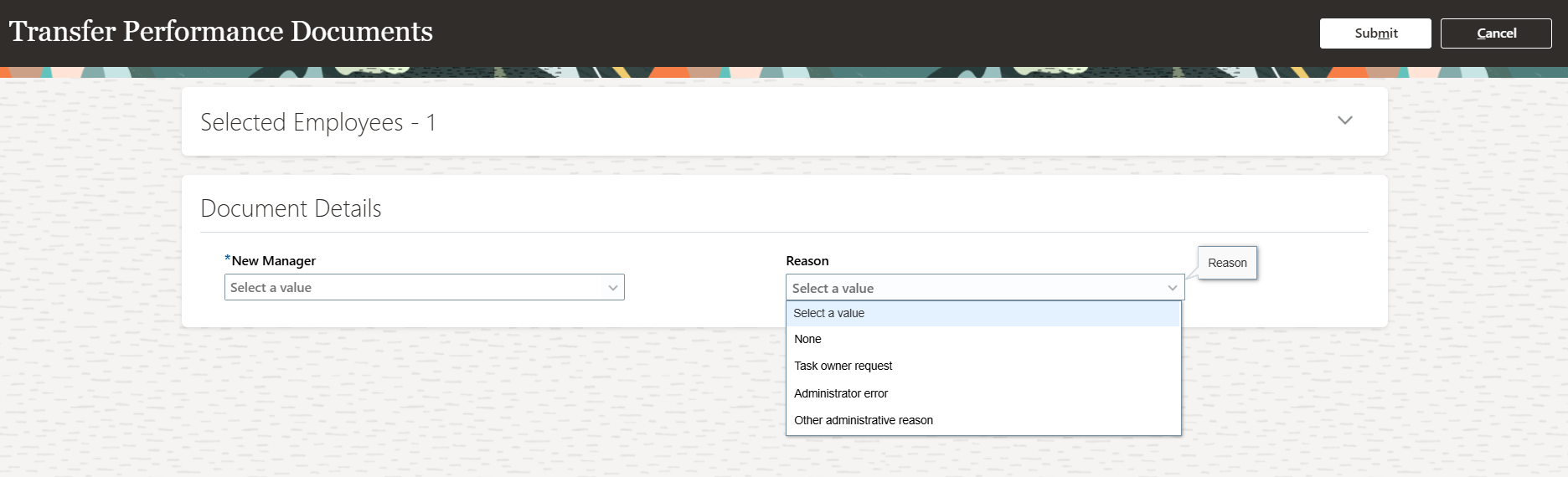
Task: Expand the Selected Employees section chevron
Action: pyautogui.click(x=1345, y=121)
